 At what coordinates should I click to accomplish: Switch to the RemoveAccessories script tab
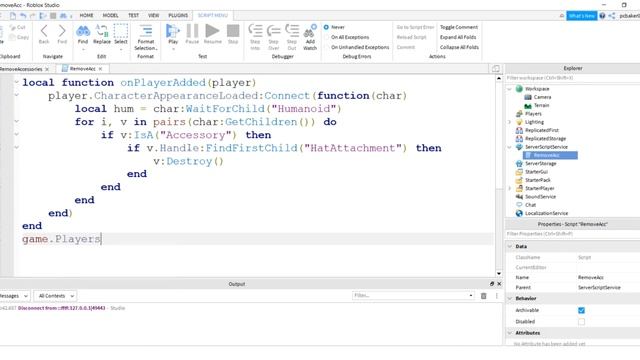(21, 69)
